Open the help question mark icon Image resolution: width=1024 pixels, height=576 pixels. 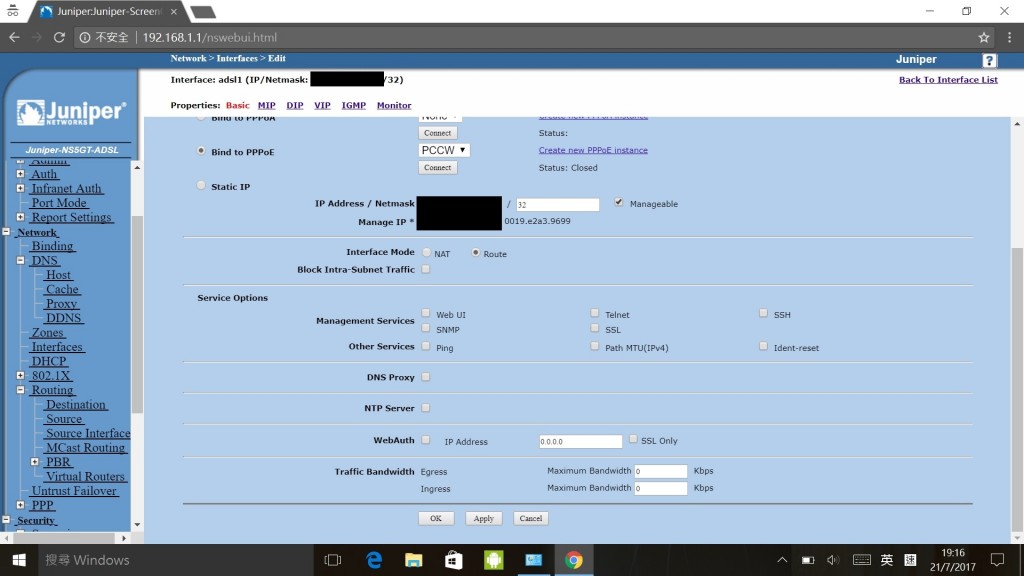tap(989, 60)
